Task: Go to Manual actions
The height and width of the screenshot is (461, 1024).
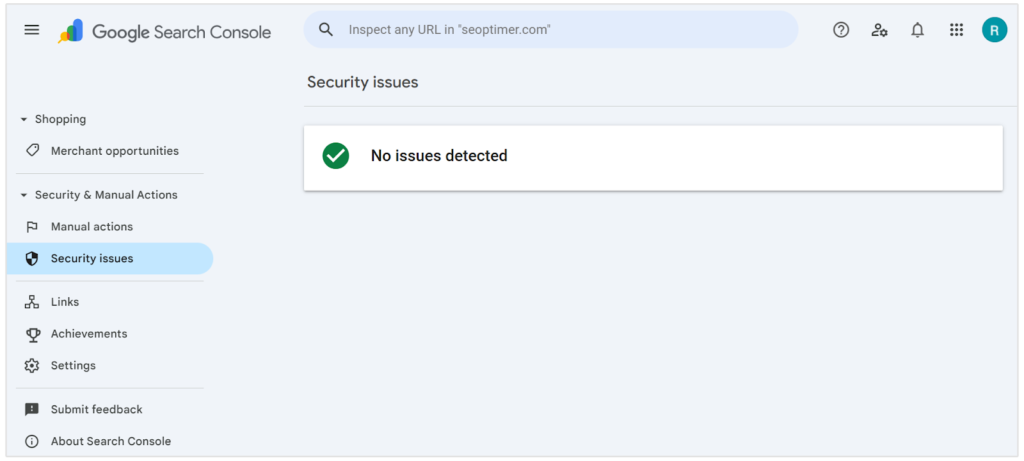Action: [91, 227]
